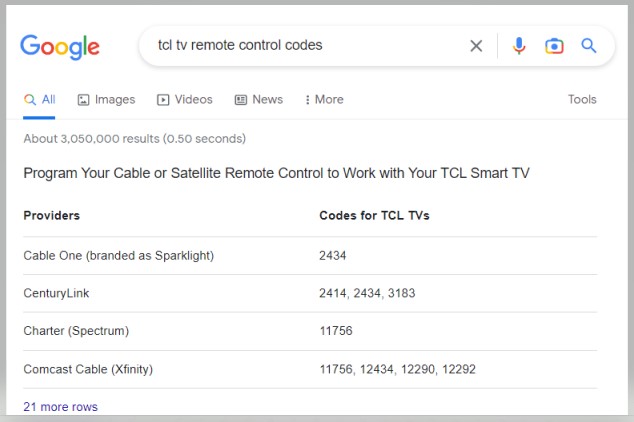Open the Tools filter options

click(582, 99)
